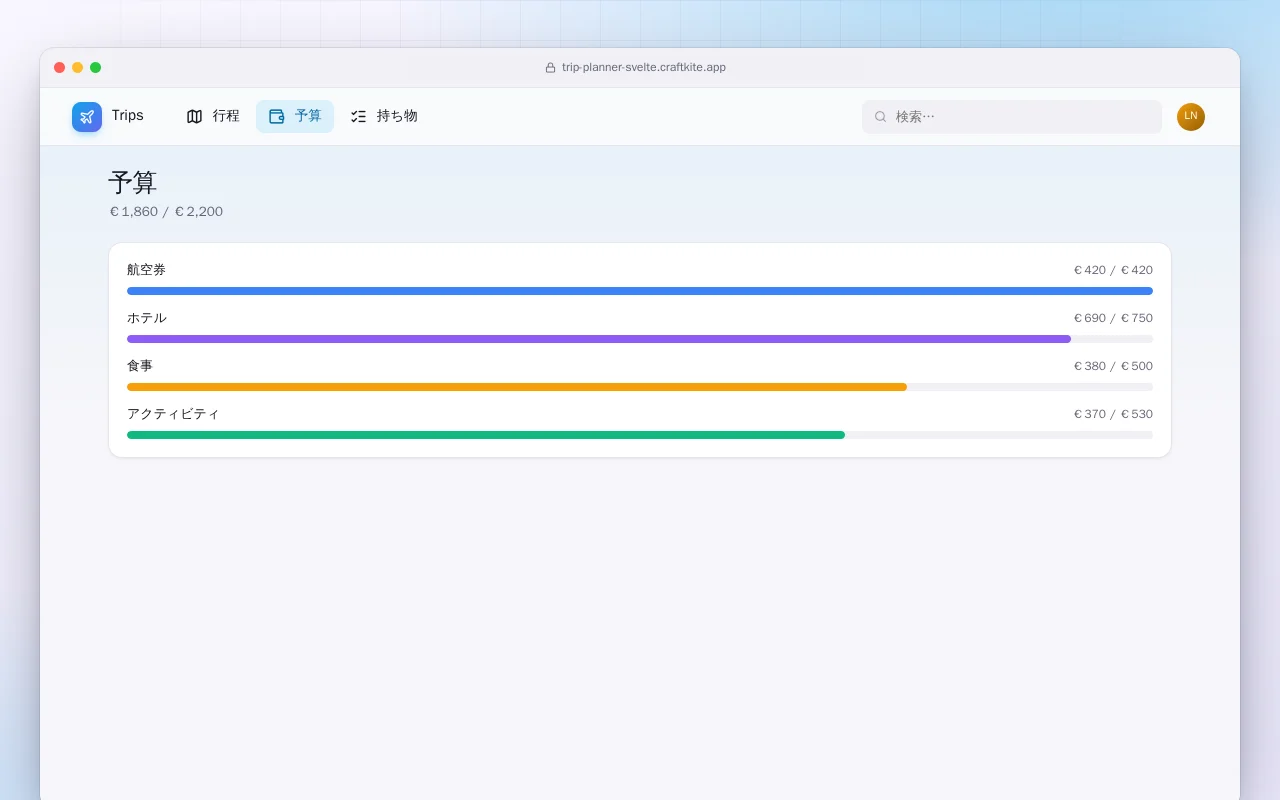
Task: Open the 持ち物 tab
Action: click(x=384, y=117)
